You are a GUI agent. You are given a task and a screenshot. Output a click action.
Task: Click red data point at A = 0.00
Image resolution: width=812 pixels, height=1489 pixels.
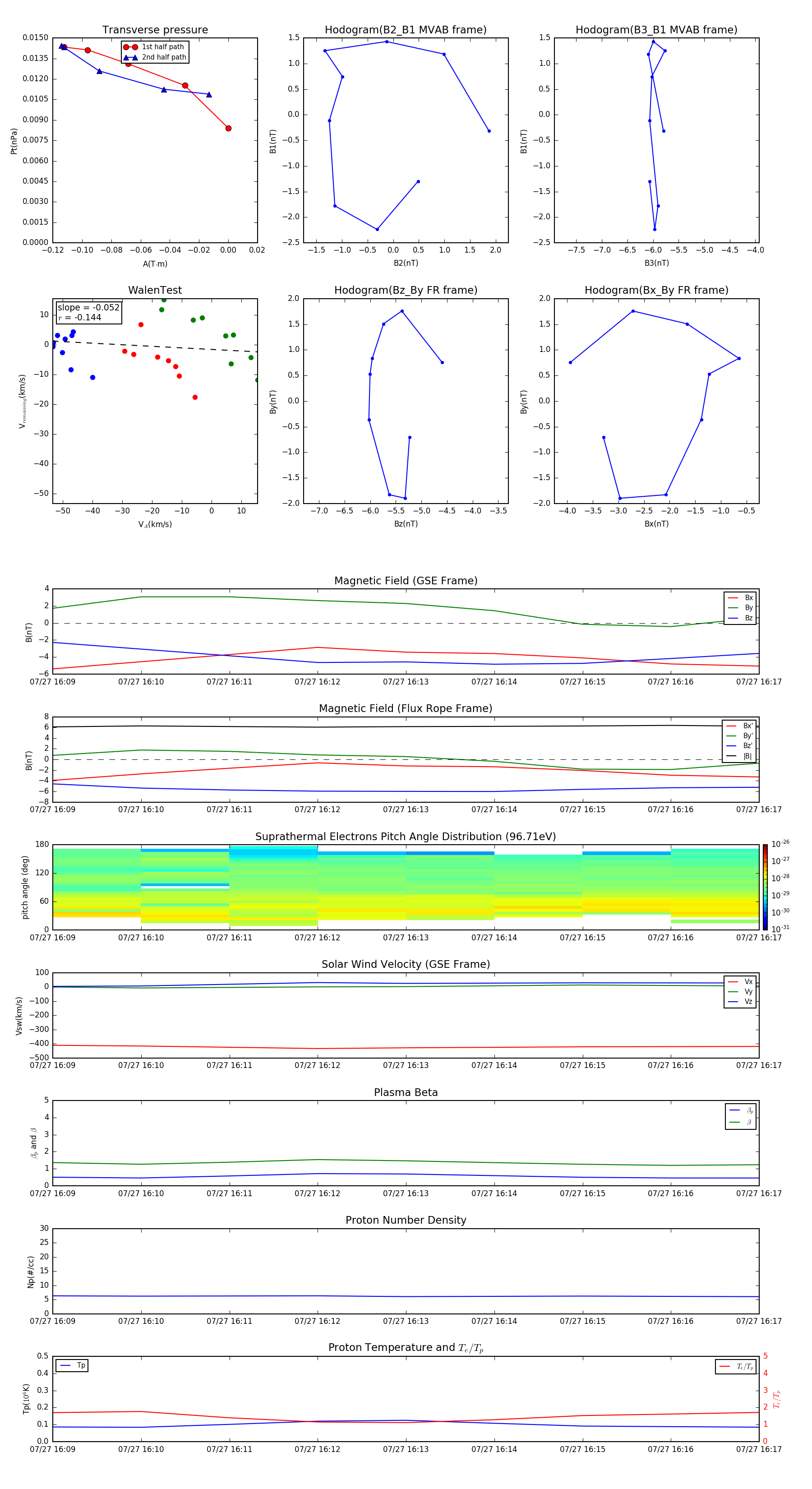pos(228,128)
